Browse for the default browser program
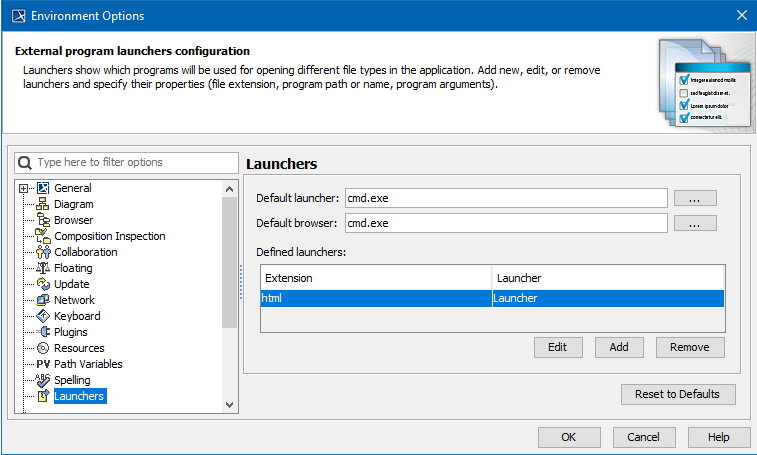Image resolution: width=757 pixels, height=455 pixels. click(x=695, y=223)
